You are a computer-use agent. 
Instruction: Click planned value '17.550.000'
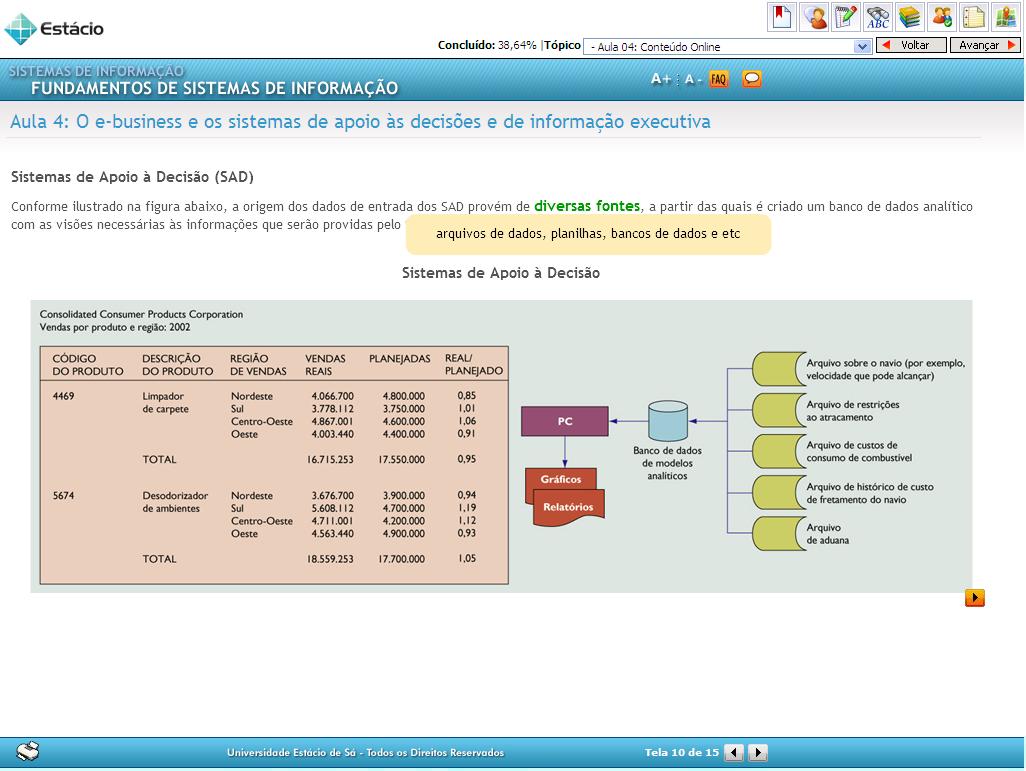(401, 459)
